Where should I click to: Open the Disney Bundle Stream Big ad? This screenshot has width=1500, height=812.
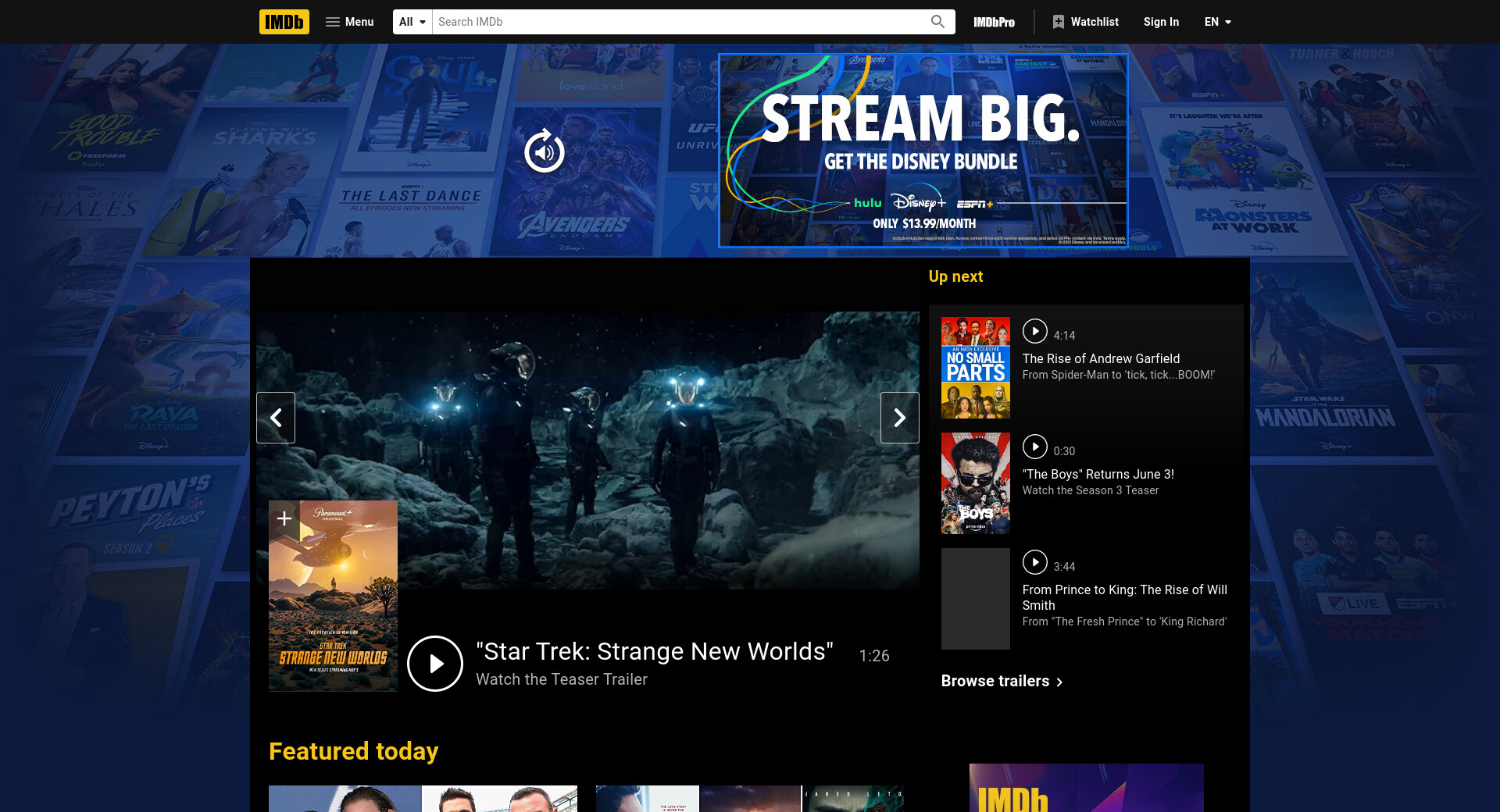click(x=923, y=151)
